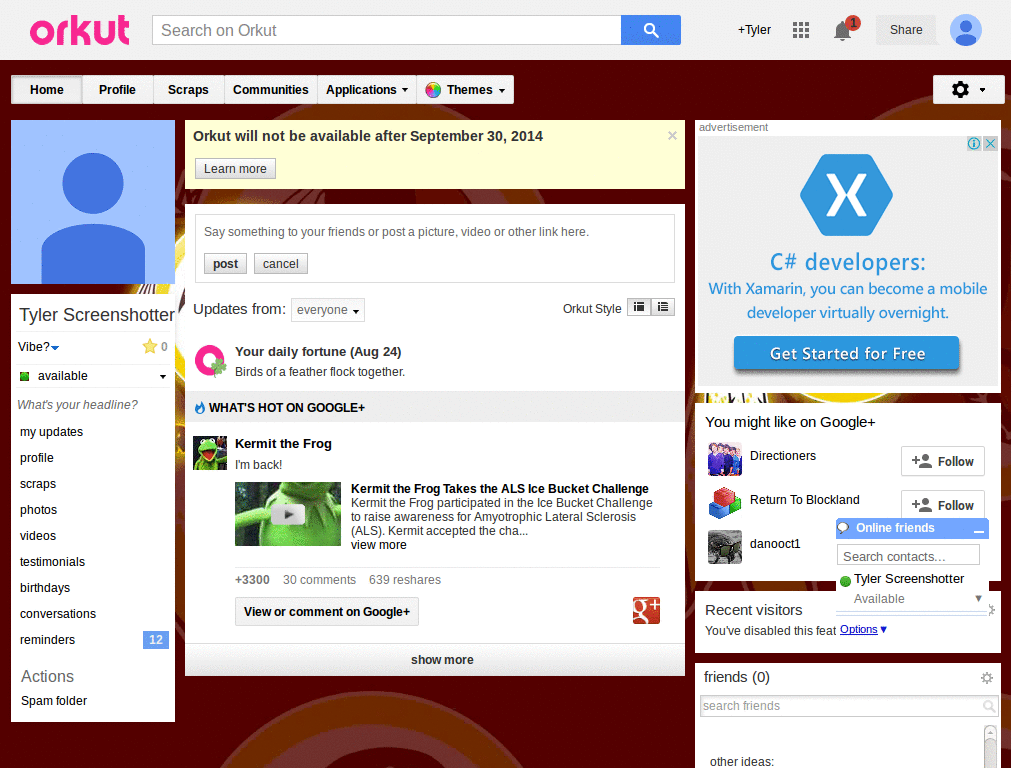Viewport: 1024px width, 768px height.
Task: Click the star rating icon beside Vibe
Action: click(150, 346)
